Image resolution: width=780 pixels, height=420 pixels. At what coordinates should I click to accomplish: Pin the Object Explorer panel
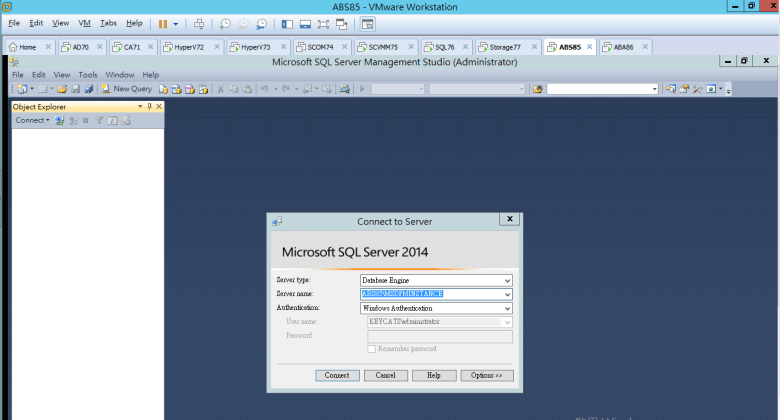(148, 106)
